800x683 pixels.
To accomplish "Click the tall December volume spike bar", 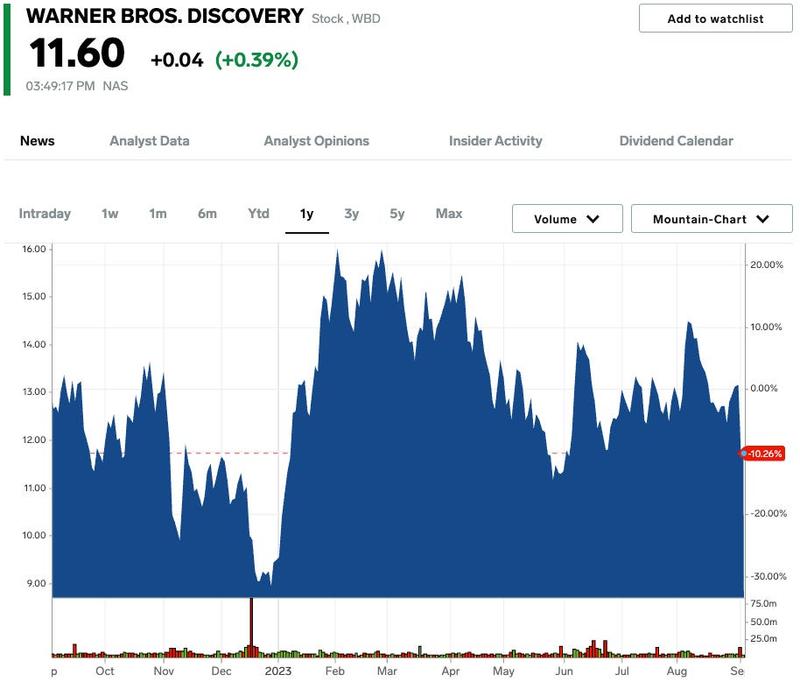I will point(251,627).
